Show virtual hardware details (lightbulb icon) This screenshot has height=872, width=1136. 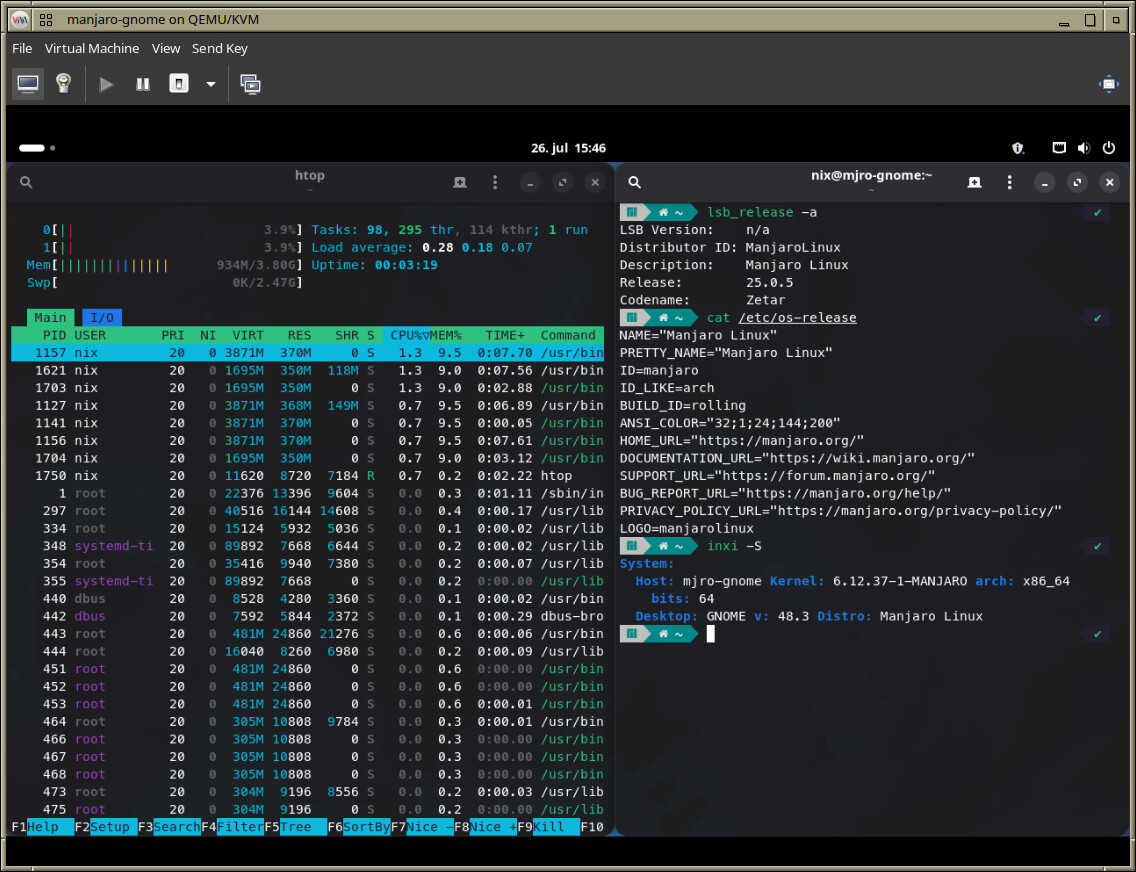(x=64, y=84)
